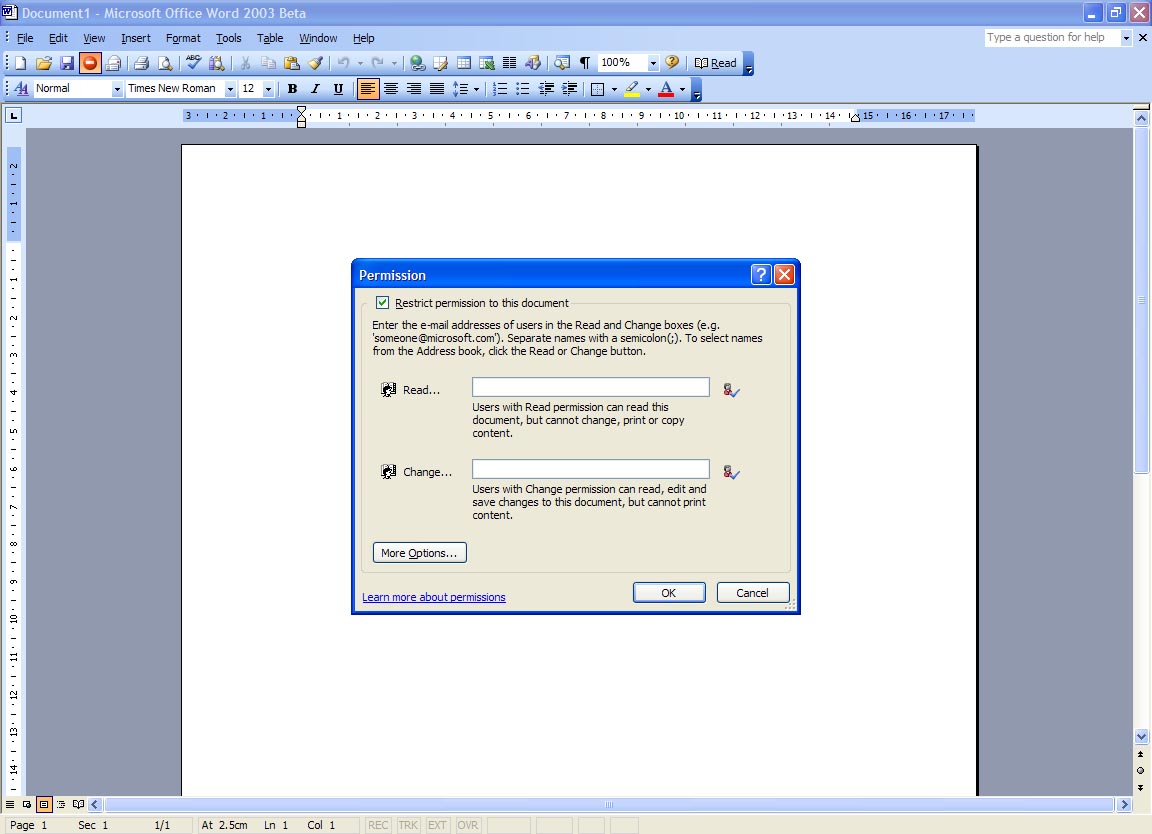Click Bullets list icon
Image resolution: width=1152 pixels, height=834 pixels.
pyautogui.click(x=523, y=89)
